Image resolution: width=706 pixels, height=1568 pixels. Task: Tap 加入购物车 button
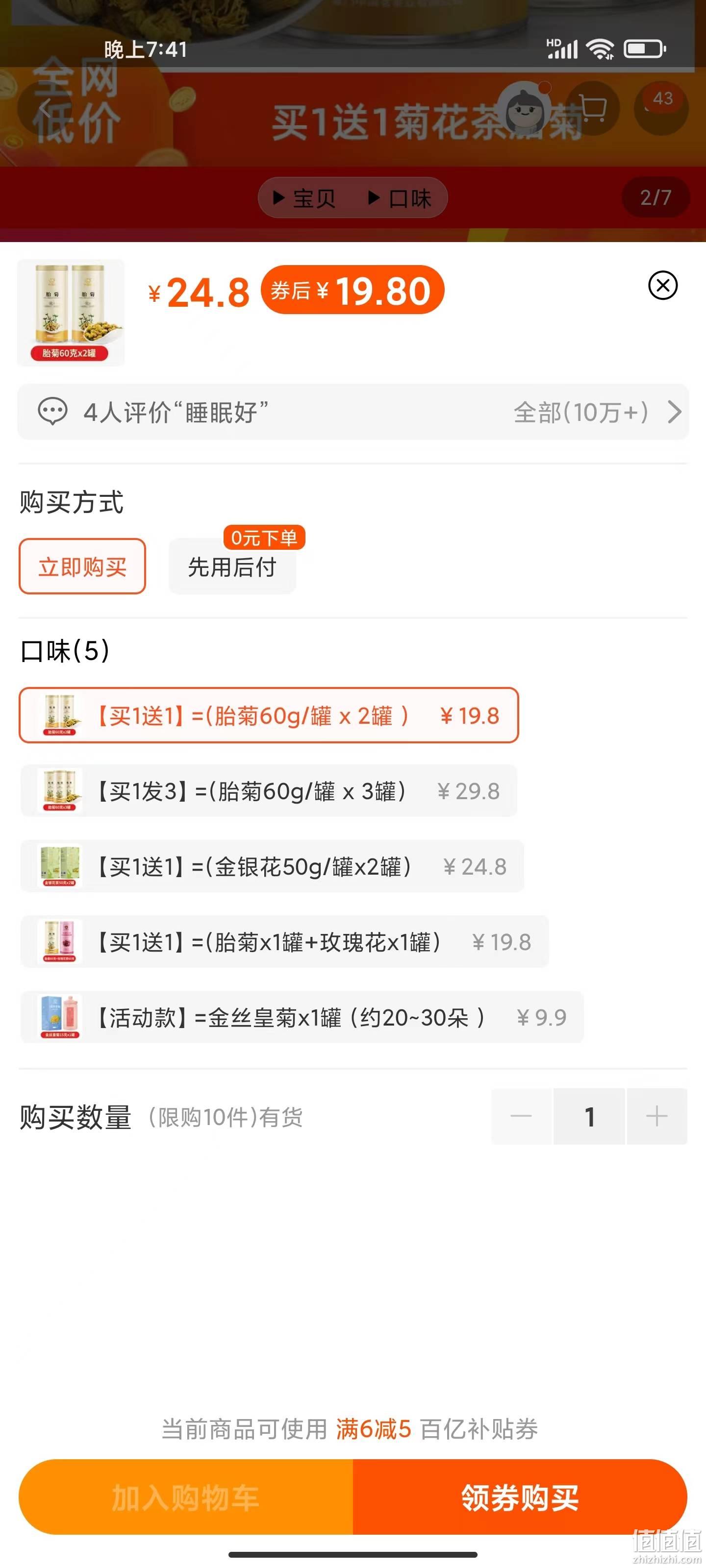click(x=186, y=1497)
